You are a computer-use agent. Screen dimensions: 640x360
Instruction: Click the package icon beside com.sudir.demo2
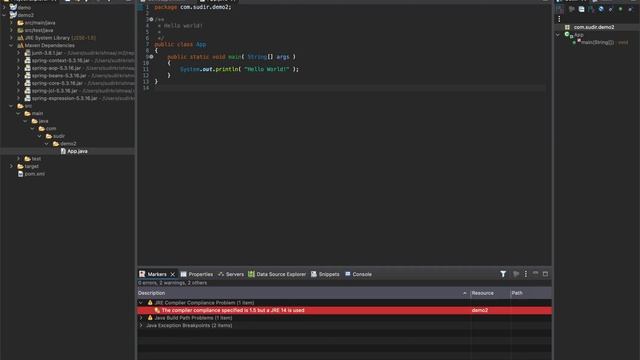(x=567, y=27)
